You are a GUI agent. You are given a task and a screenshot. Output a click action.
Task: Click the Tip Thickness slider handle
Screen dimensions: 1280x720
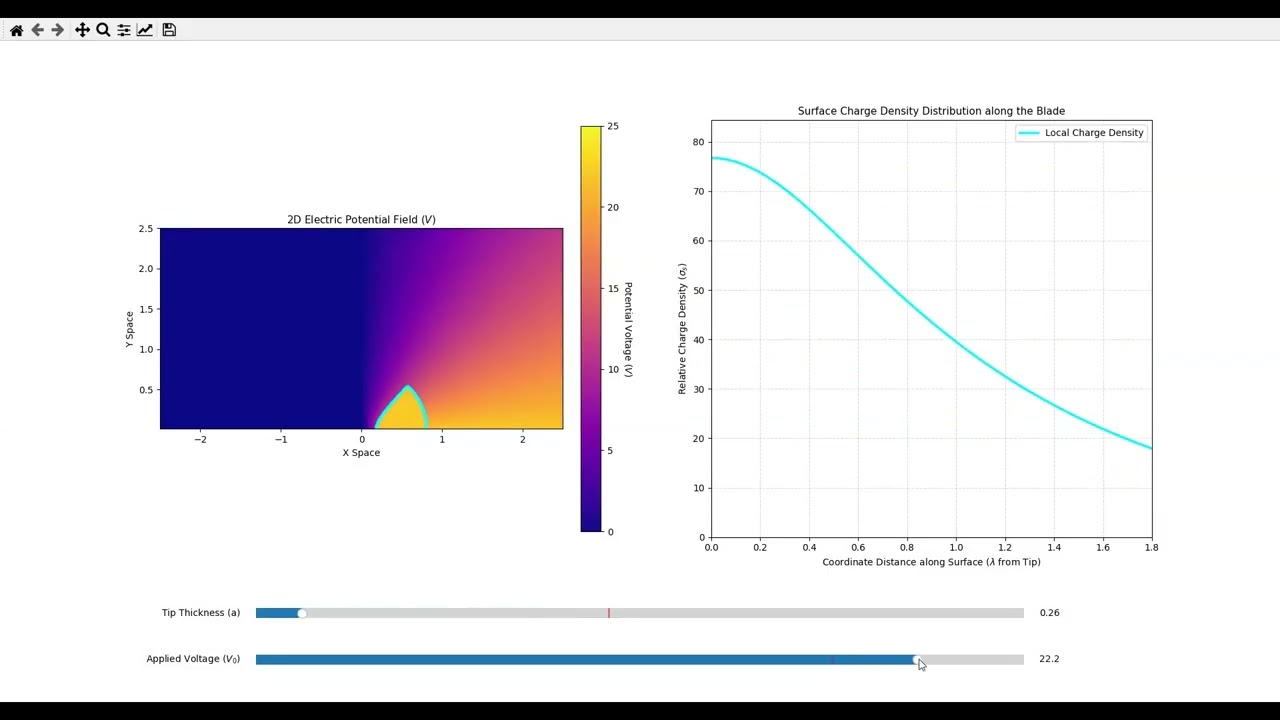click(302, 613)
